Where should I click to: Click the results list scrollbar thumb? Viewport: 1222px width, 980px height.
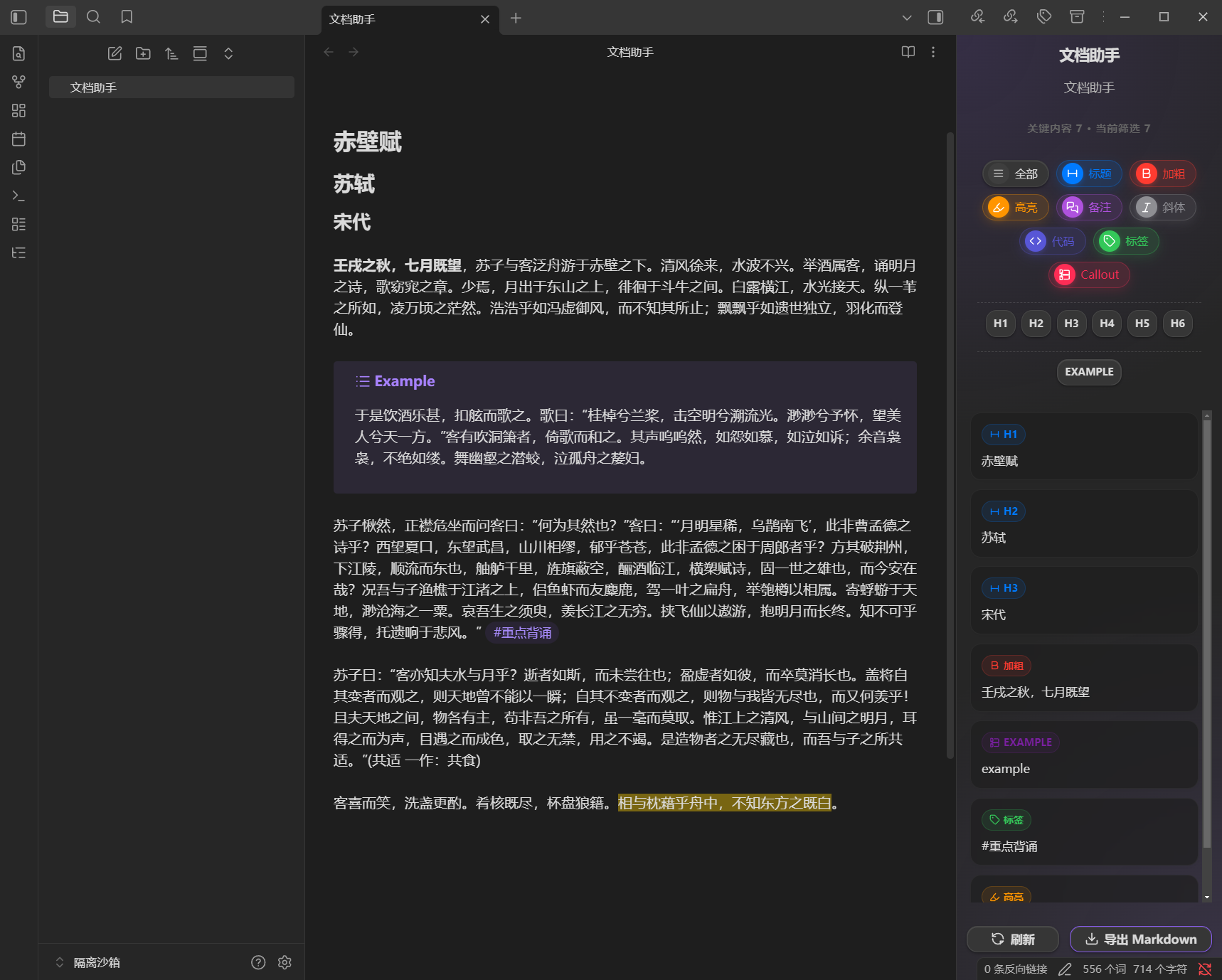[x=1206, y=633]
